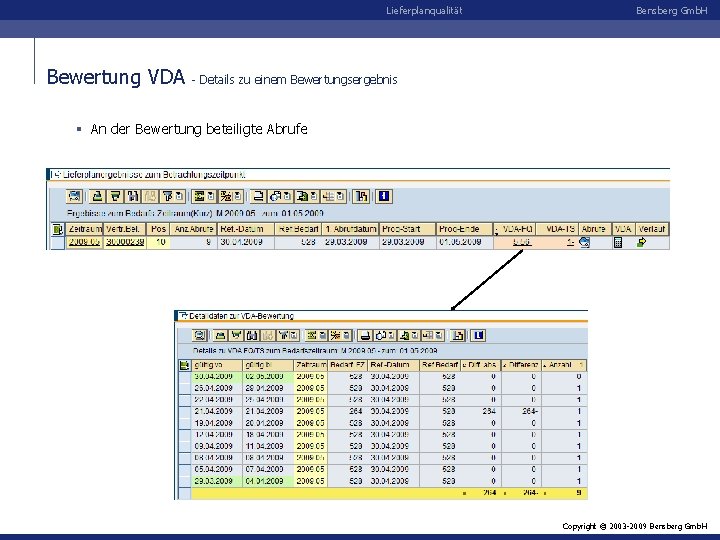Expand Total dropdown arrow in Detaildaten toolbar
Screen dimensions: 720x540
323,335
